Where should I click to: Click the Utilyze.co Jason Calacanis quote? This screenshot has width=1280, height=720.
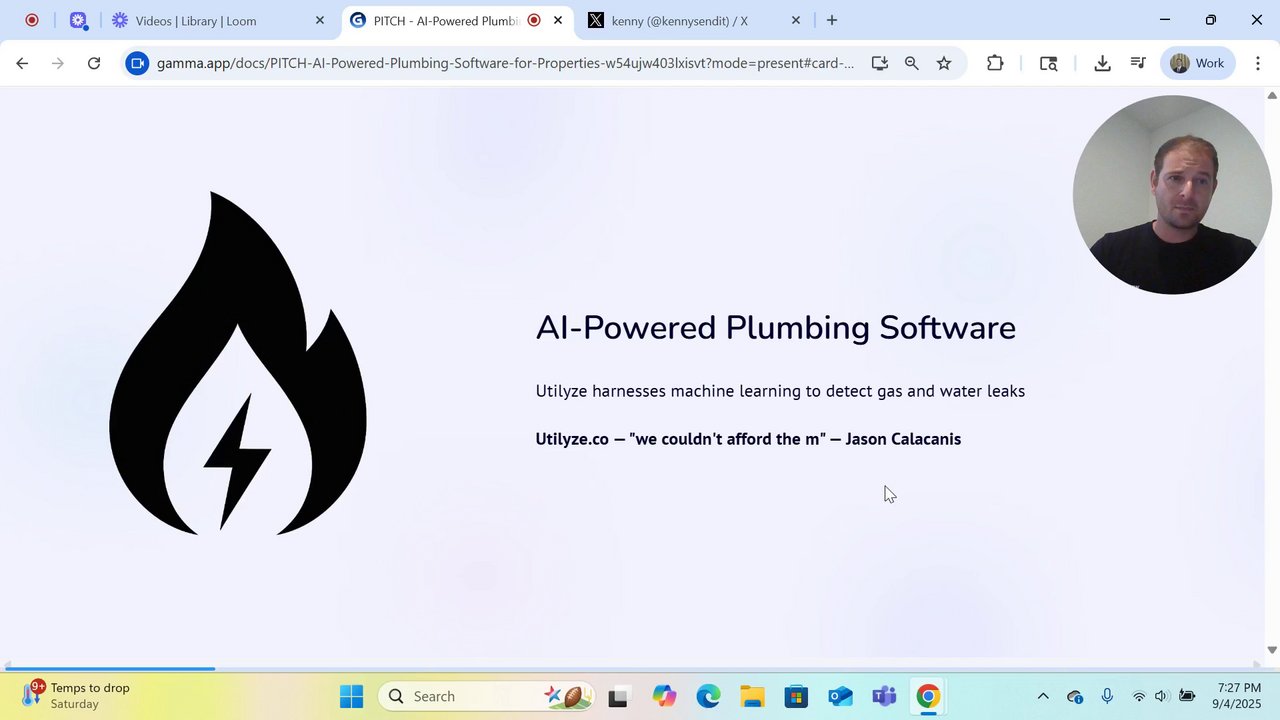pyautogui.click(x=748, y=439)
